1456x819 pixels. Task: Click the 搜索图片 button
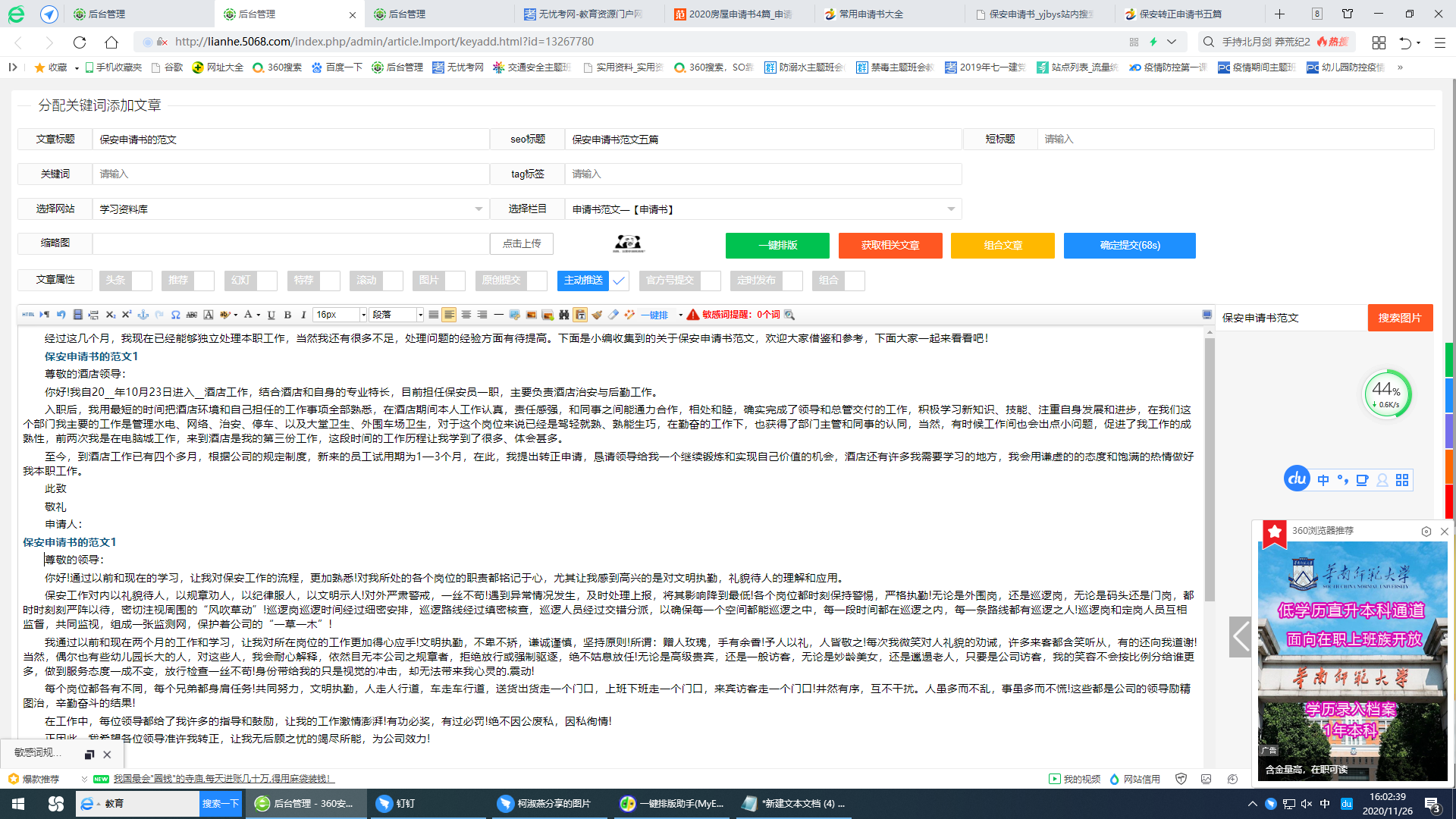tap(1400, 318)
